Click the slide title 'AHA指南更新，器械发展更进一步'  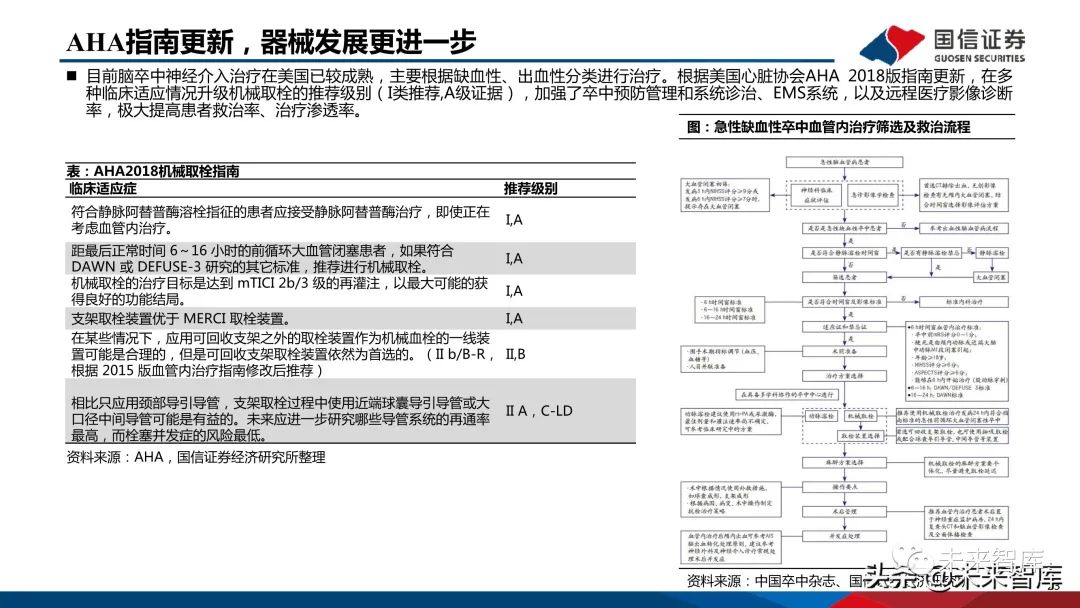pos(271,42)
